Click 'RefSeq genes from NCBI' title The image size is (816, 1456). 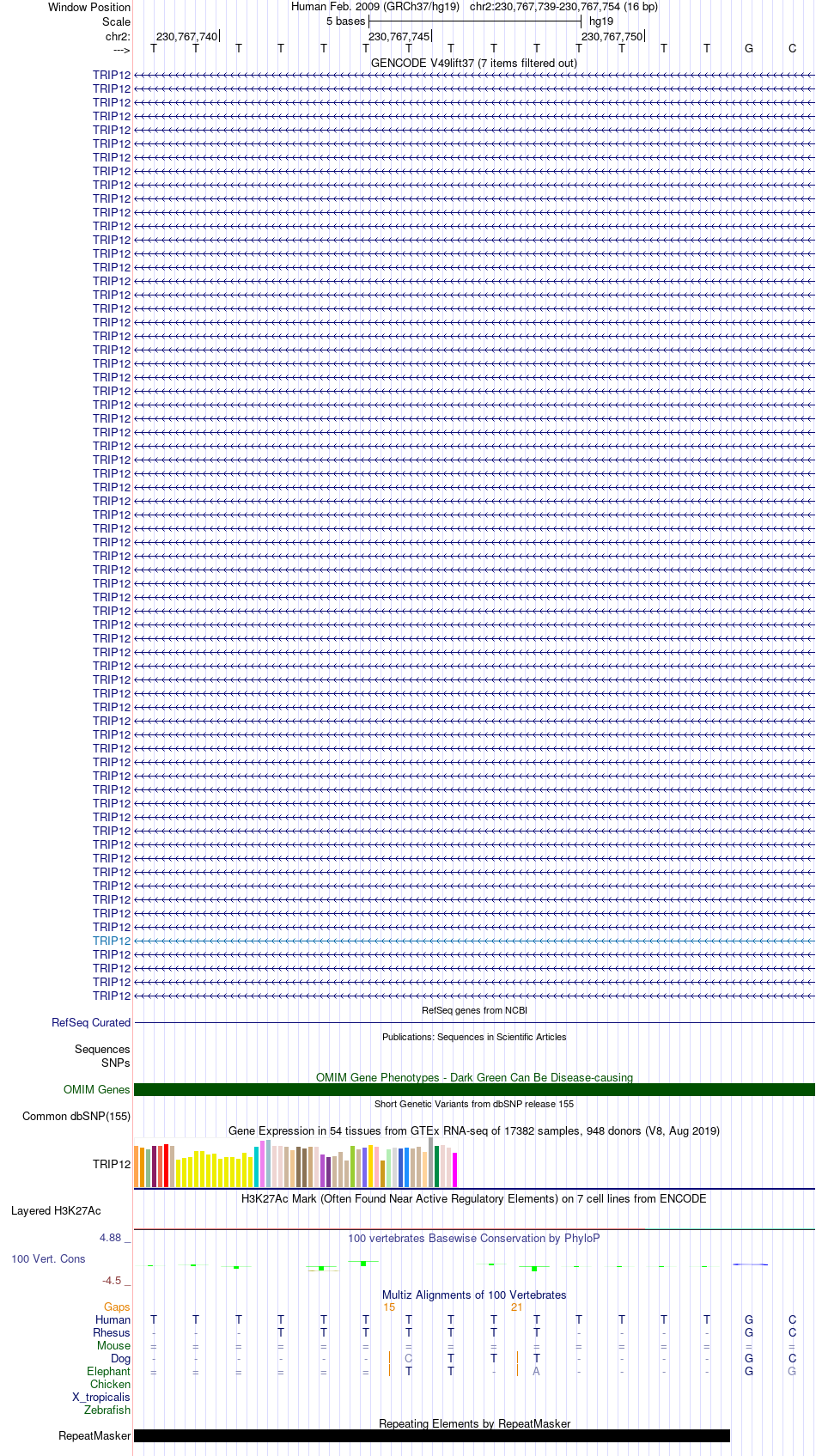pyautogui.click(x=474, y=1010)
